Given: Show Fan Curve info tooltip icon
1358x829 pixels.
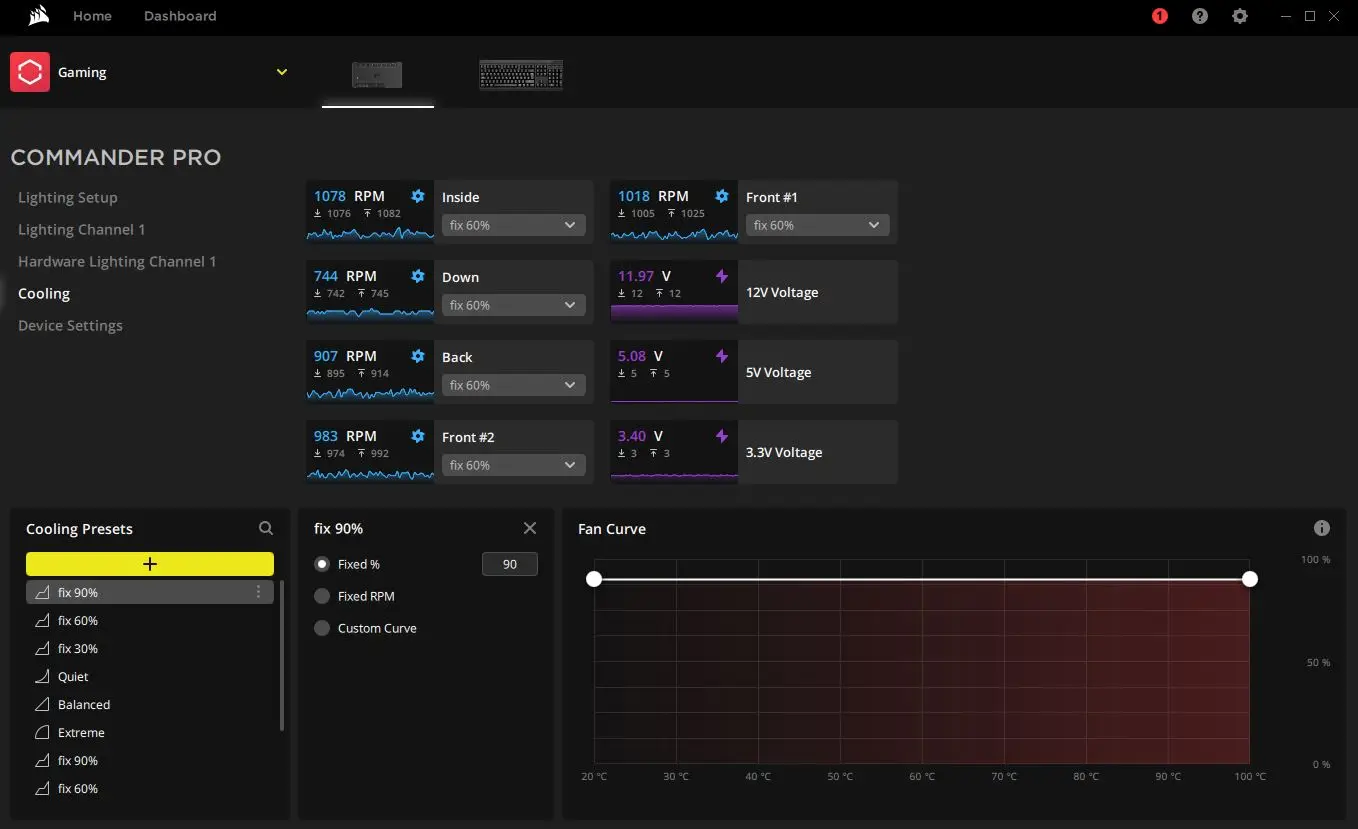Looking at the screenshot, I should (x=1322, y=528).
